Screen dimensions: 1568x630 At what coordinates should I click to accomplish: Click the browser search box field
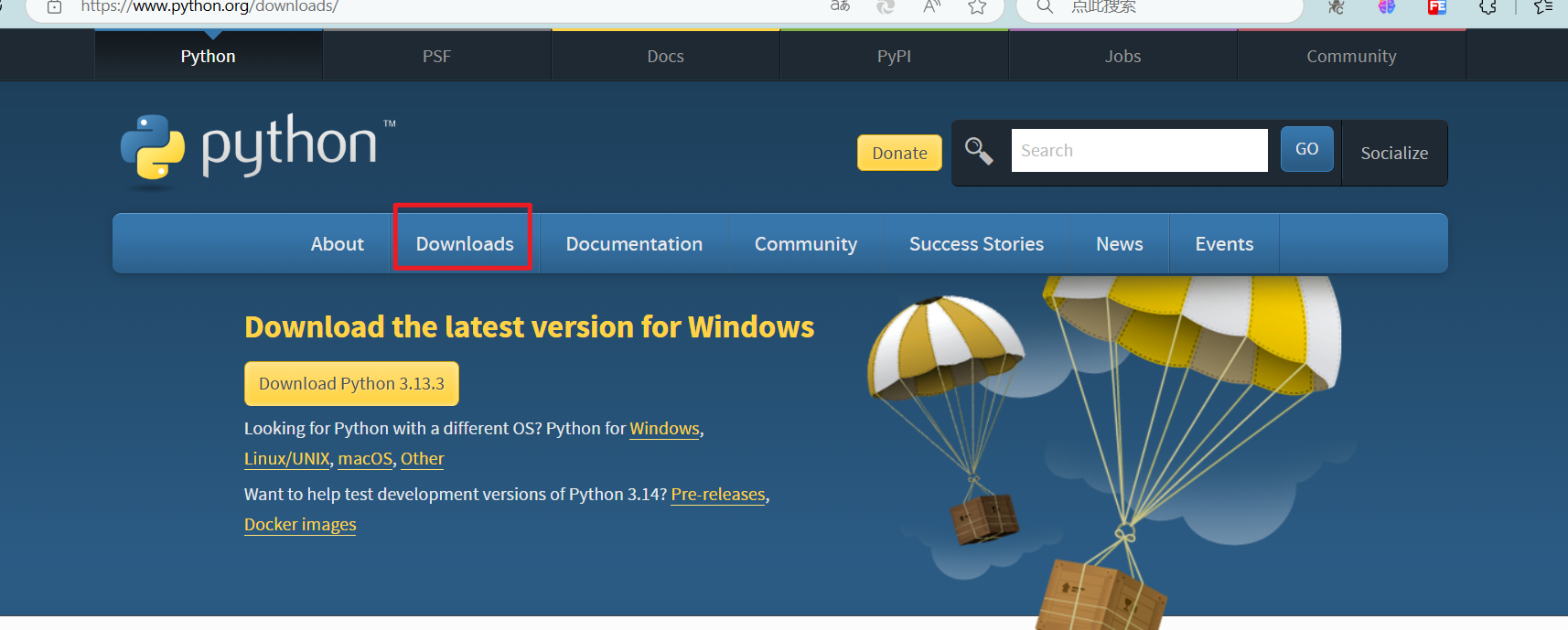click(x=1159, y=7)
